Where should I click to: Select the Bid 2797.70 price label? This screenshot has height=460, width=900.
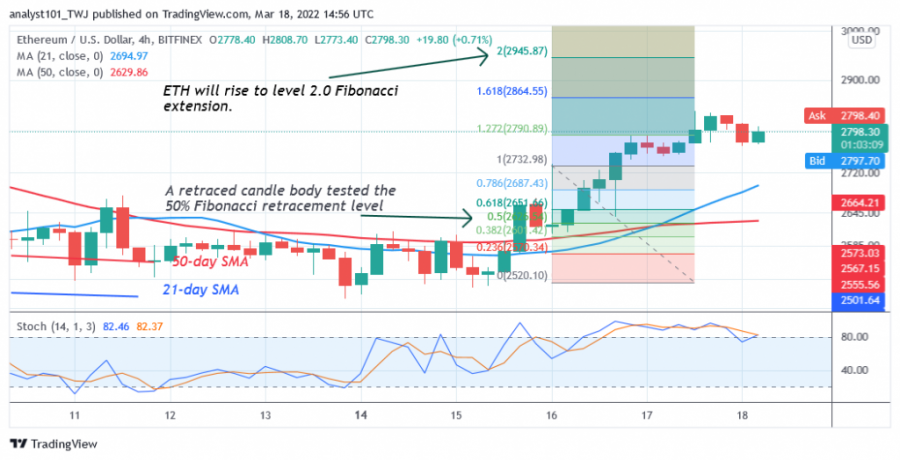(844, 161)
